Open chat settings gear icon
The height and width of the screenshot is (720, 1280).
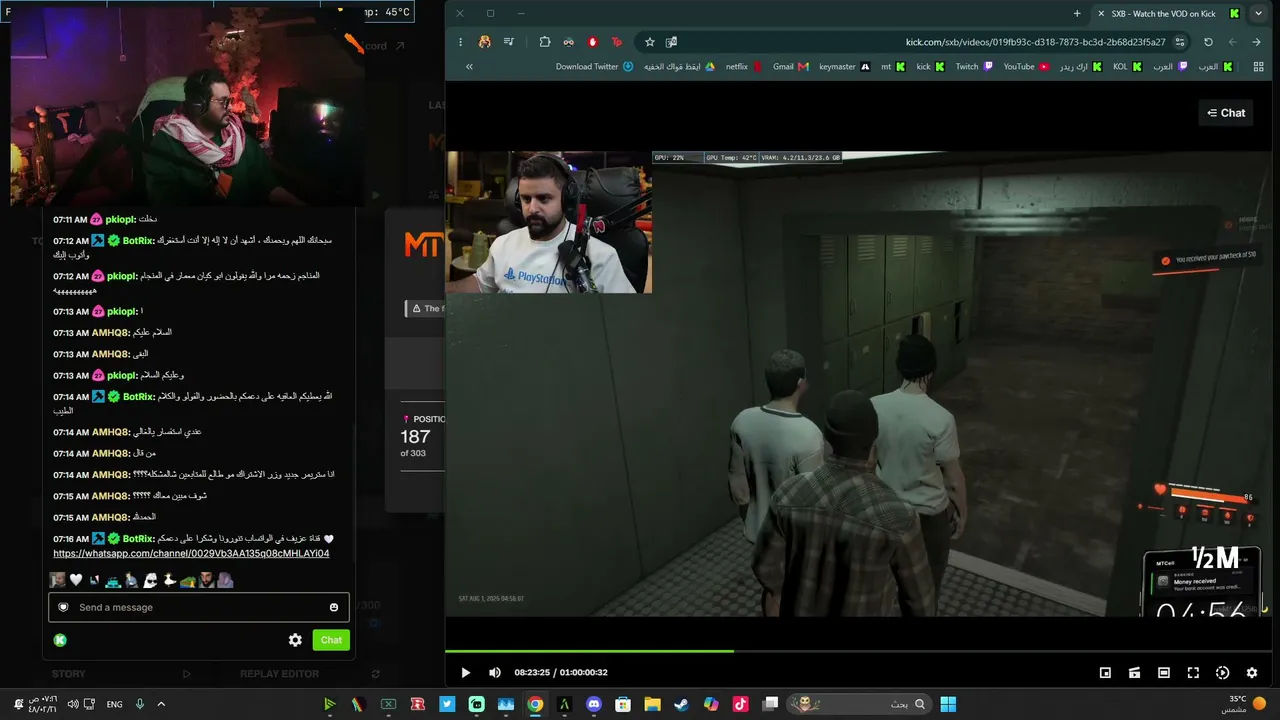coord(295,640)
